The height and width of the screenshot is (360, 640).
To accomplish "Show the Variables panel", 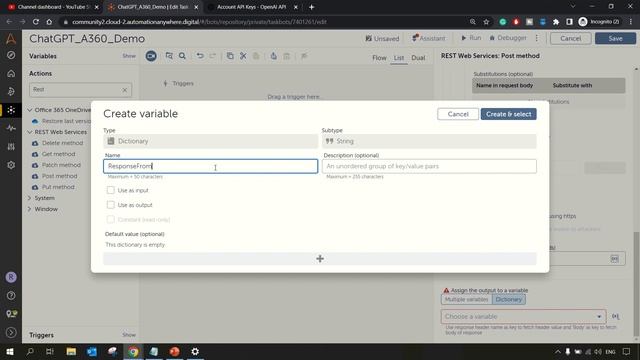I will (x=129, y=56).
